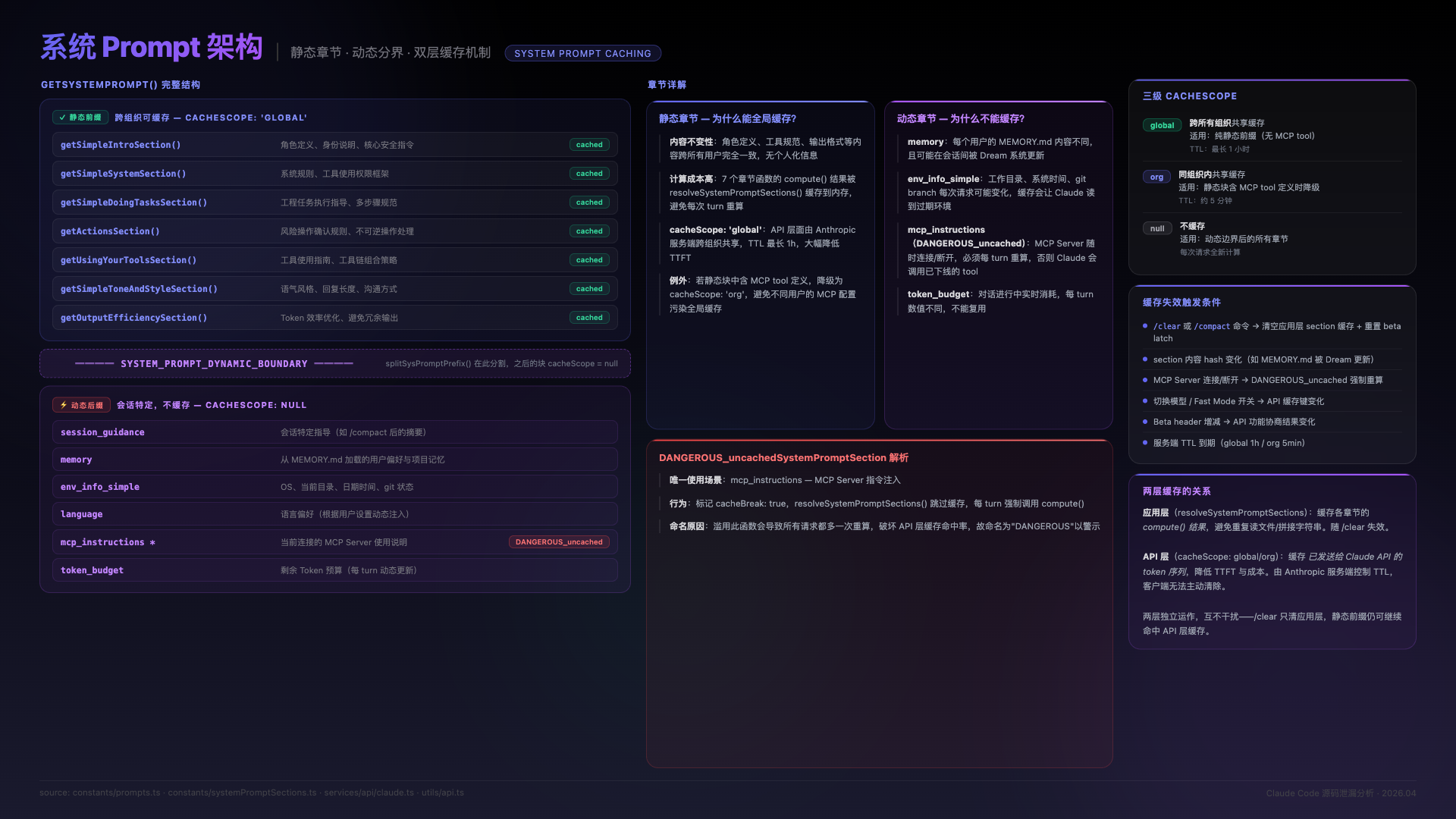Click the 两层缓存的关系 heading
The image size is (1456, 819).
coord(1176,491)
